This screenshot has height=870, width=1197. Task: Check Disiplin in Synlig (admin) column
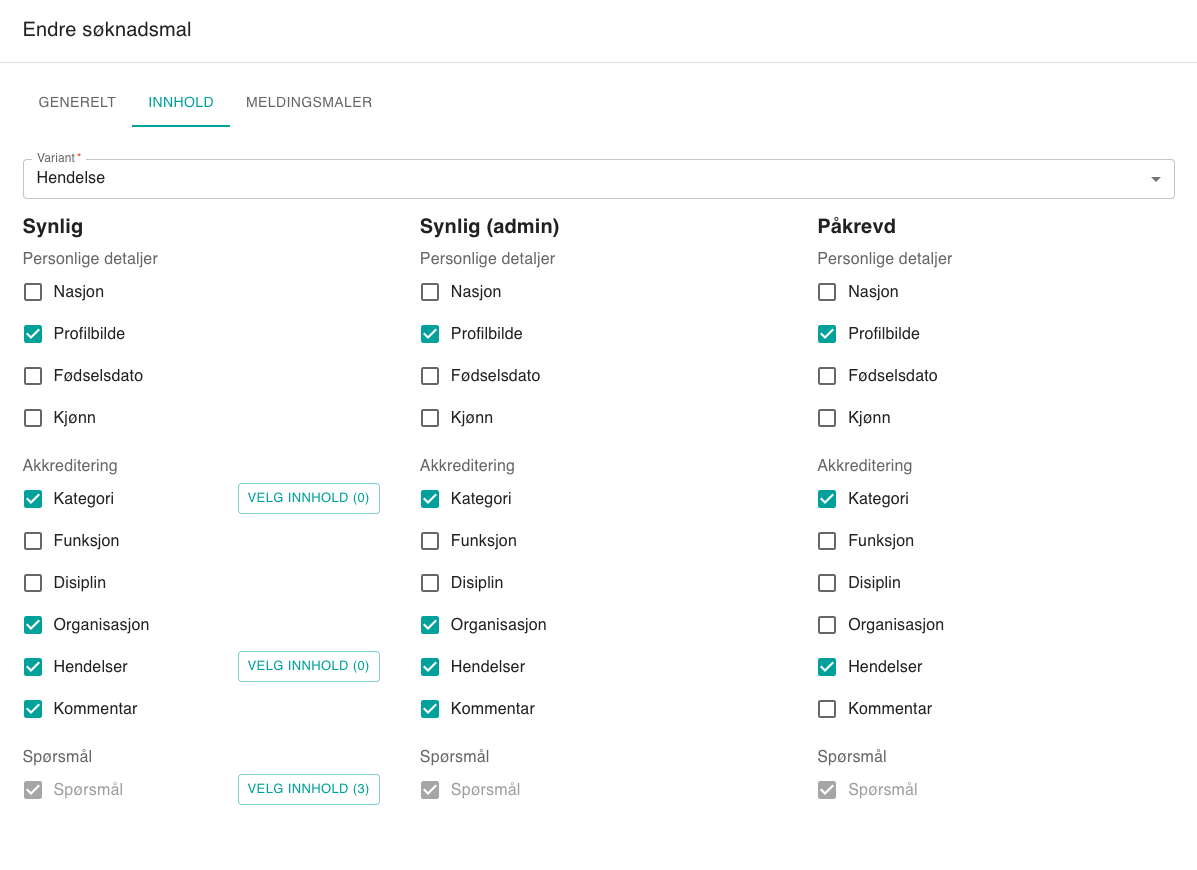coord(430,583)
